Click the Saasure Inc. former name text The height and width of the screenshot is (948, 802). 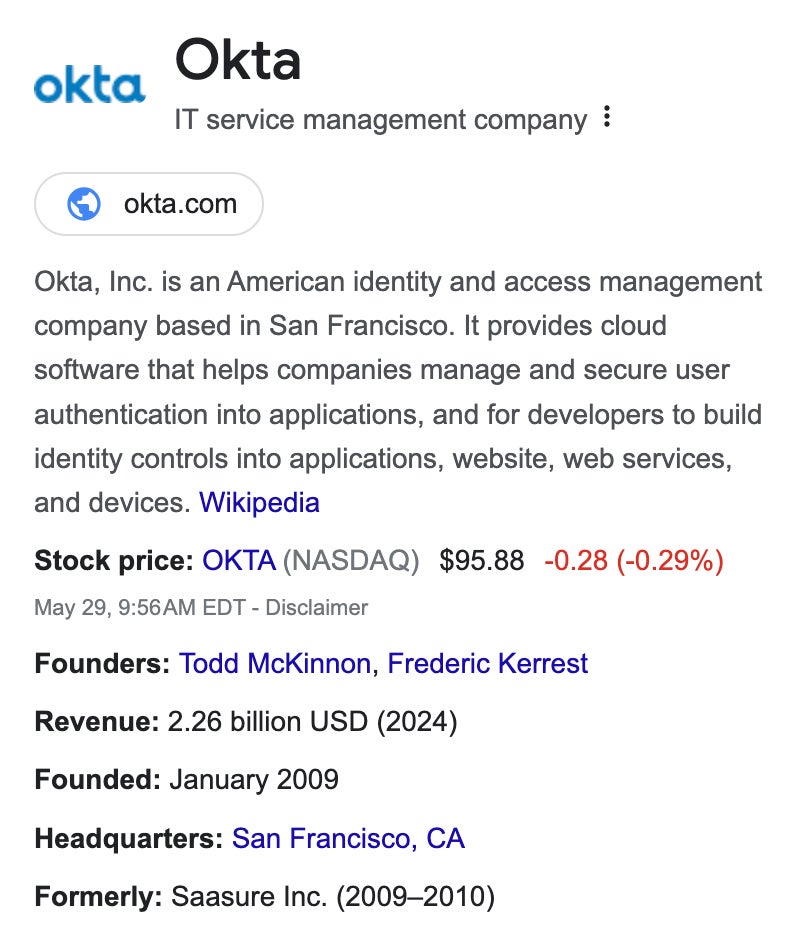click(x=332, y=896)
